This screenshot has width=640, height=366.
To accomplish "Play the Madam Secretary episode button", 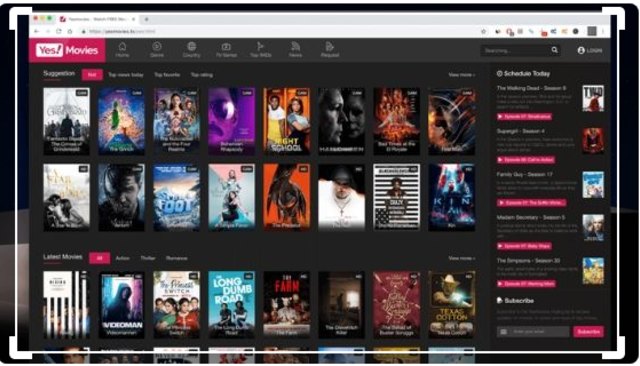I will [524, 246].
